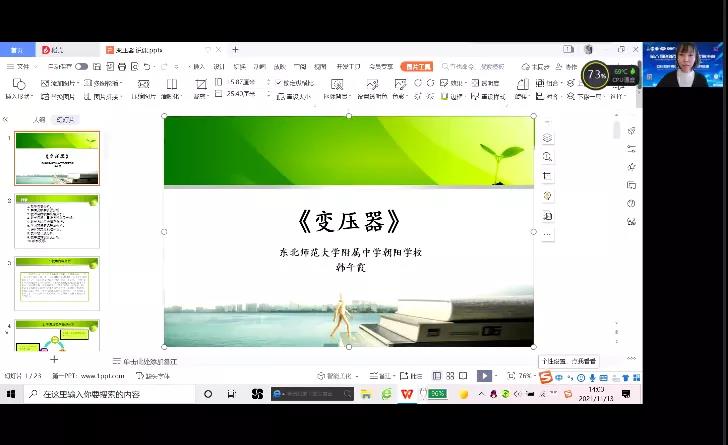Click the top icon in right sidebar
The image size is (728, 445).
click(x=631, y=131)
